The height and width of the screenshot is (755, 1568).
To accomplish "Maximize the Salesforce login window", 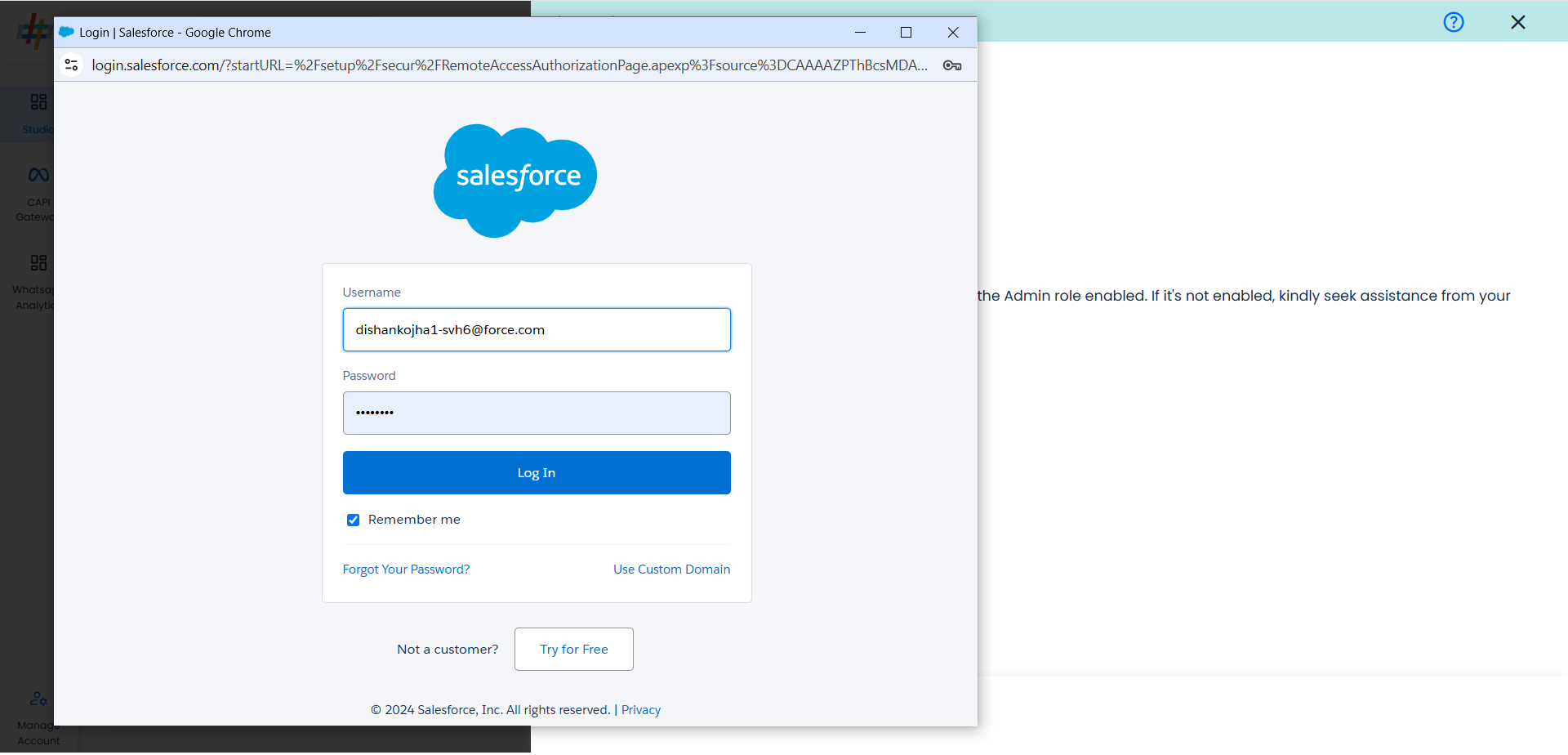I will (x=906, y=33).
